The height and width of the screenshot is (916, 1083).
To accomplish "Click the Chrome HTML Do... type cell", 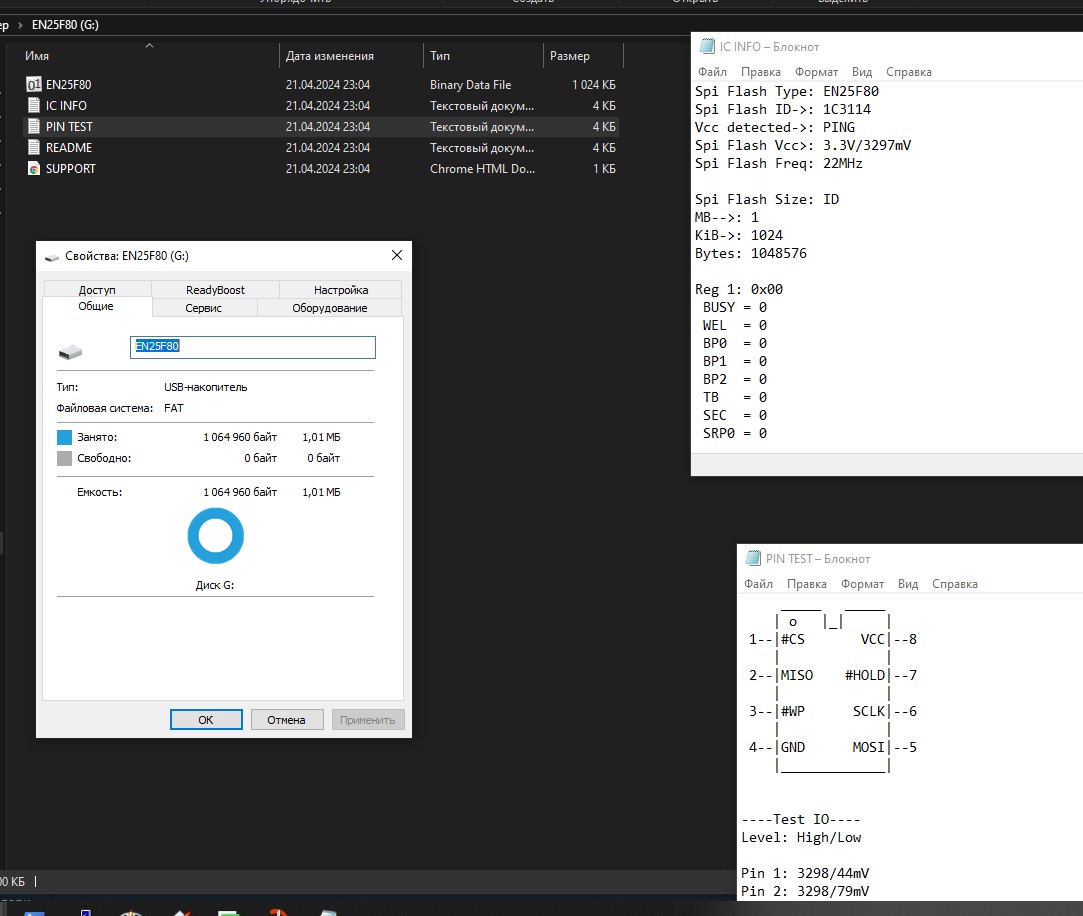I will (482, 169).
